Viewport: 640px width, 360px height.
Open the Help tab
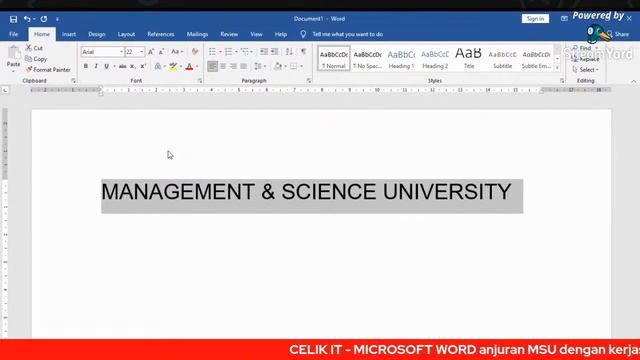point(280,34)
